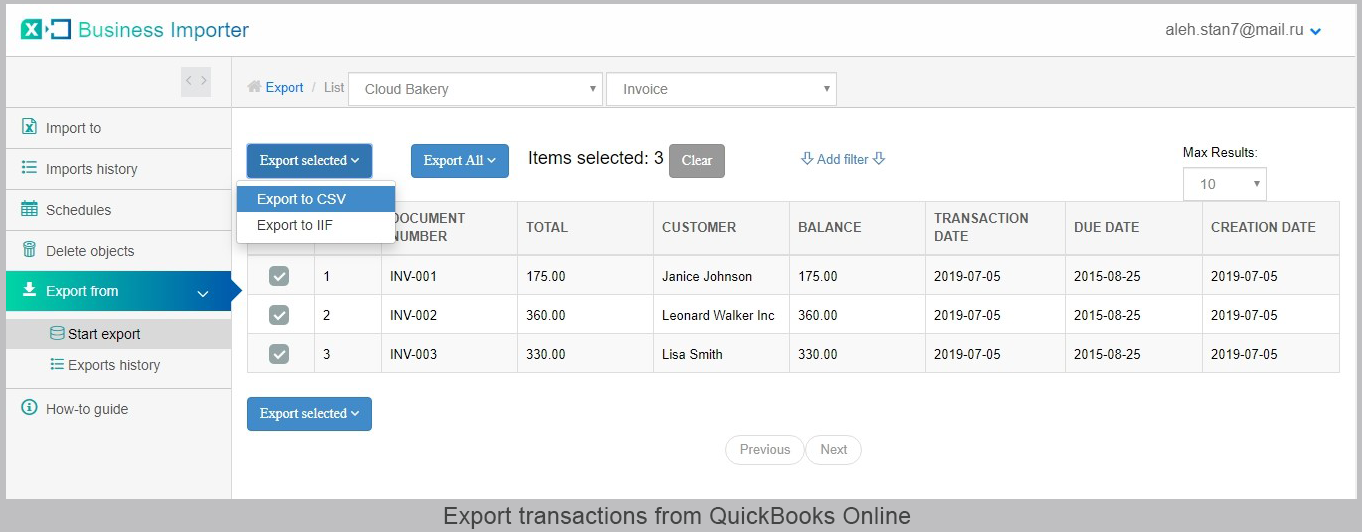The height and width of the screenshot is (532, 1362).
Task: Click the Delete objects trash icon
Action: 29,250
